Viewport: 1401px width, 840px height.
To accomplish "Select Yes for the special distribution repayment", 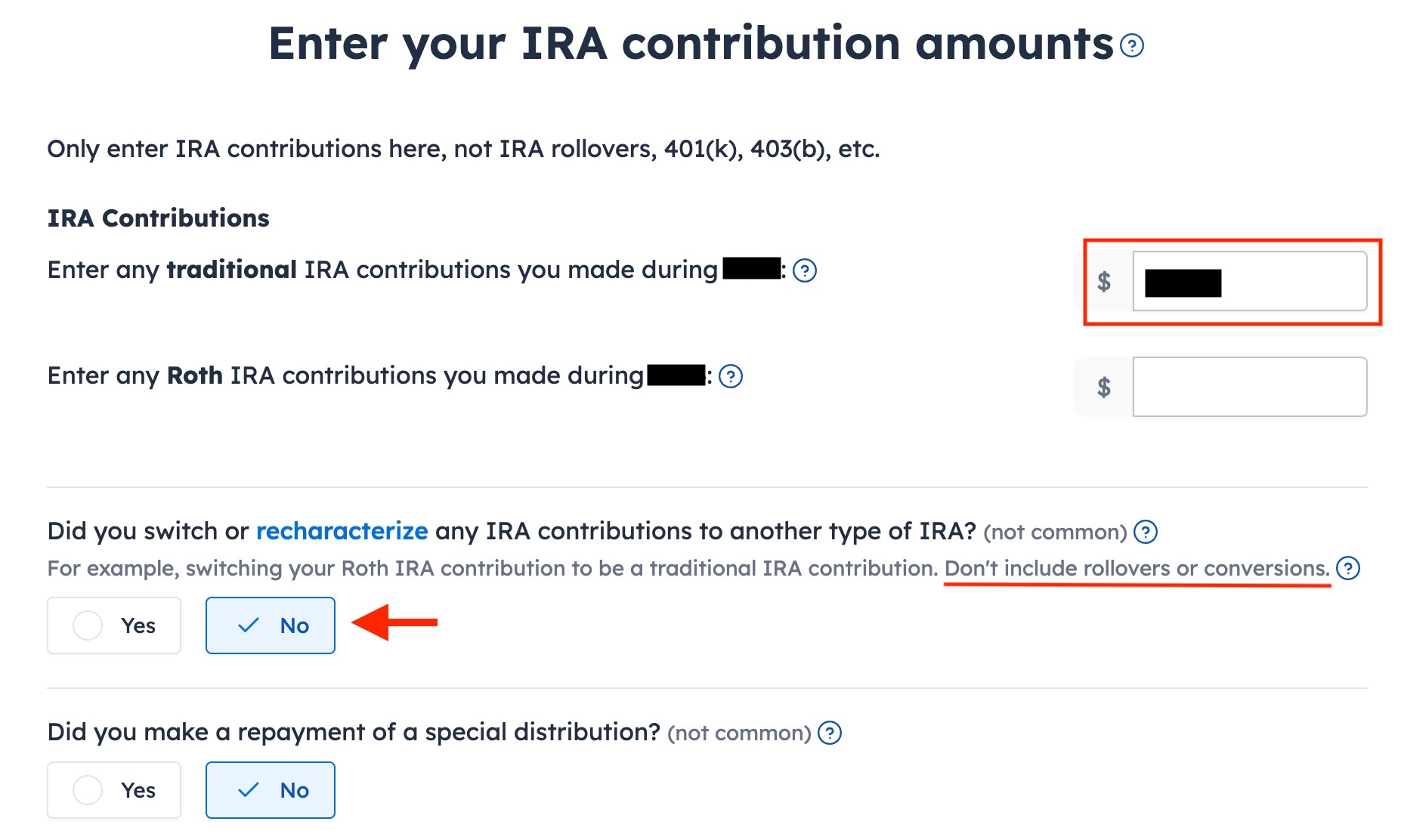I will pos(113,789).
